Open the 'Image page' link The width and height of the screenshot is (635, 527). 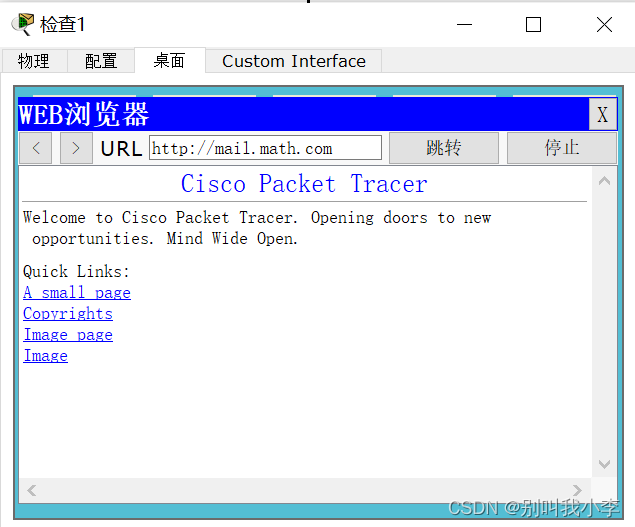pyautogui.click(x=68, y=335)
